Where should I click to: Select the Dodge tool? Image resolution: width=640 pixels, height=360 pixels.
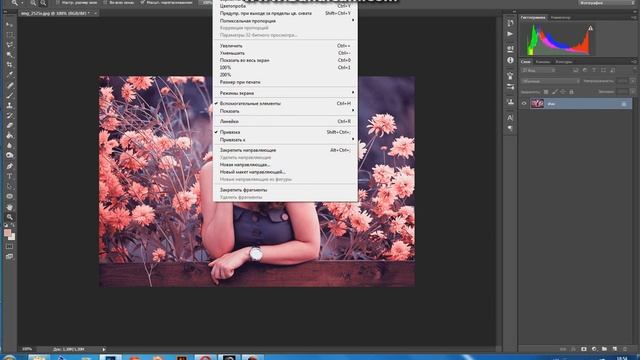[9, 156]
